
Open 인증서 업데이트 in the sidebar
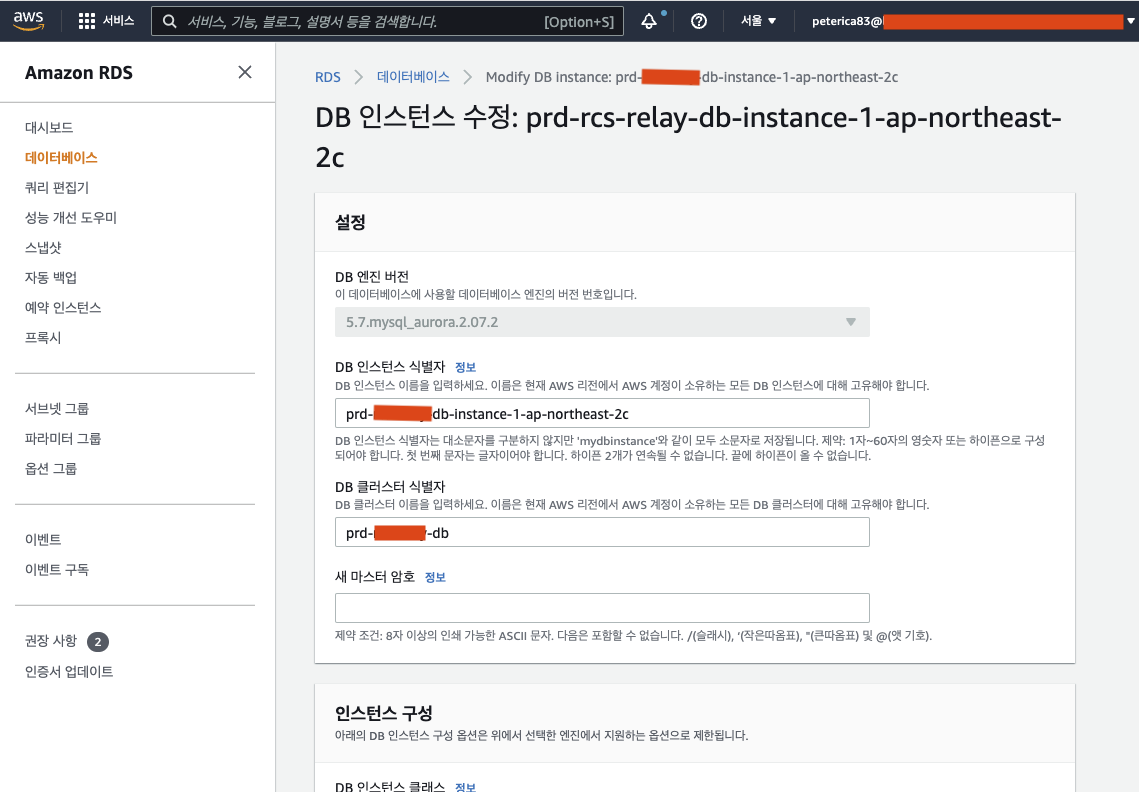click(x=69, y=671)
